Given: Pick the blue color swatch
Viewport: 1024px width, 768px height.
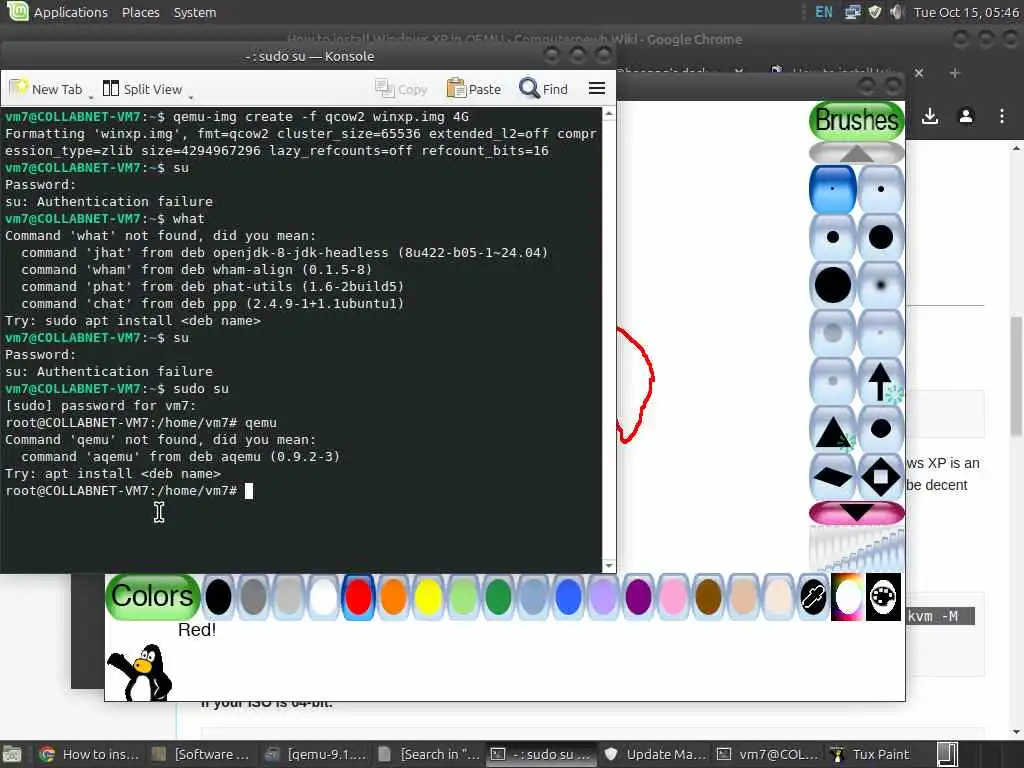Looking at the screenshot, I should (568, 597).
